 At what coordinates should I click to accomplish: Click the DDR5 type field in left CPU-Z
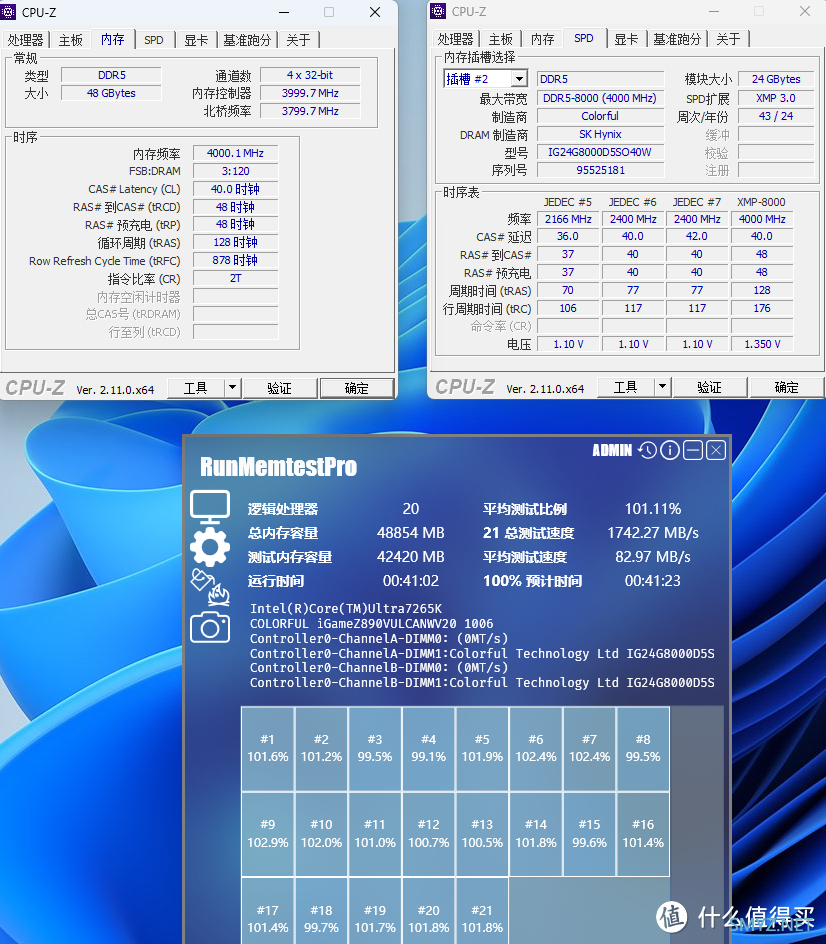pyautogui.click(x=111, y=75)
